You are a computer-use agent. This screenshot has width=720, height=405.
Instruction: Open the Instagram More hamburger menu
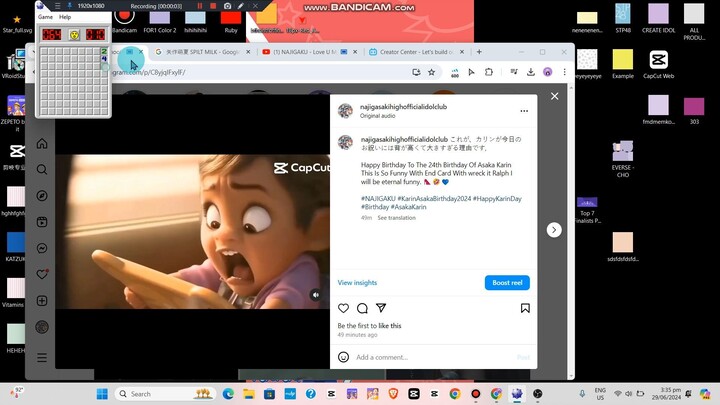[42, 357]
